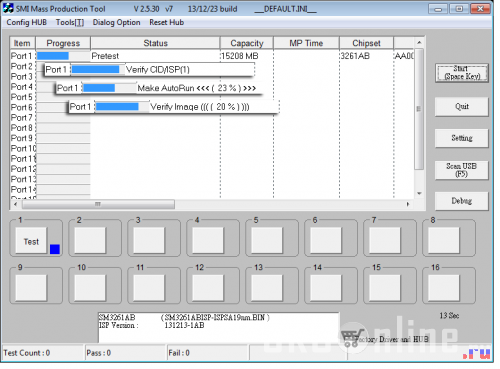Screen dimensions: 500x369
Task: Click the Reset Hub menu item
Action: pyautogui.click(x=166, y=22)
